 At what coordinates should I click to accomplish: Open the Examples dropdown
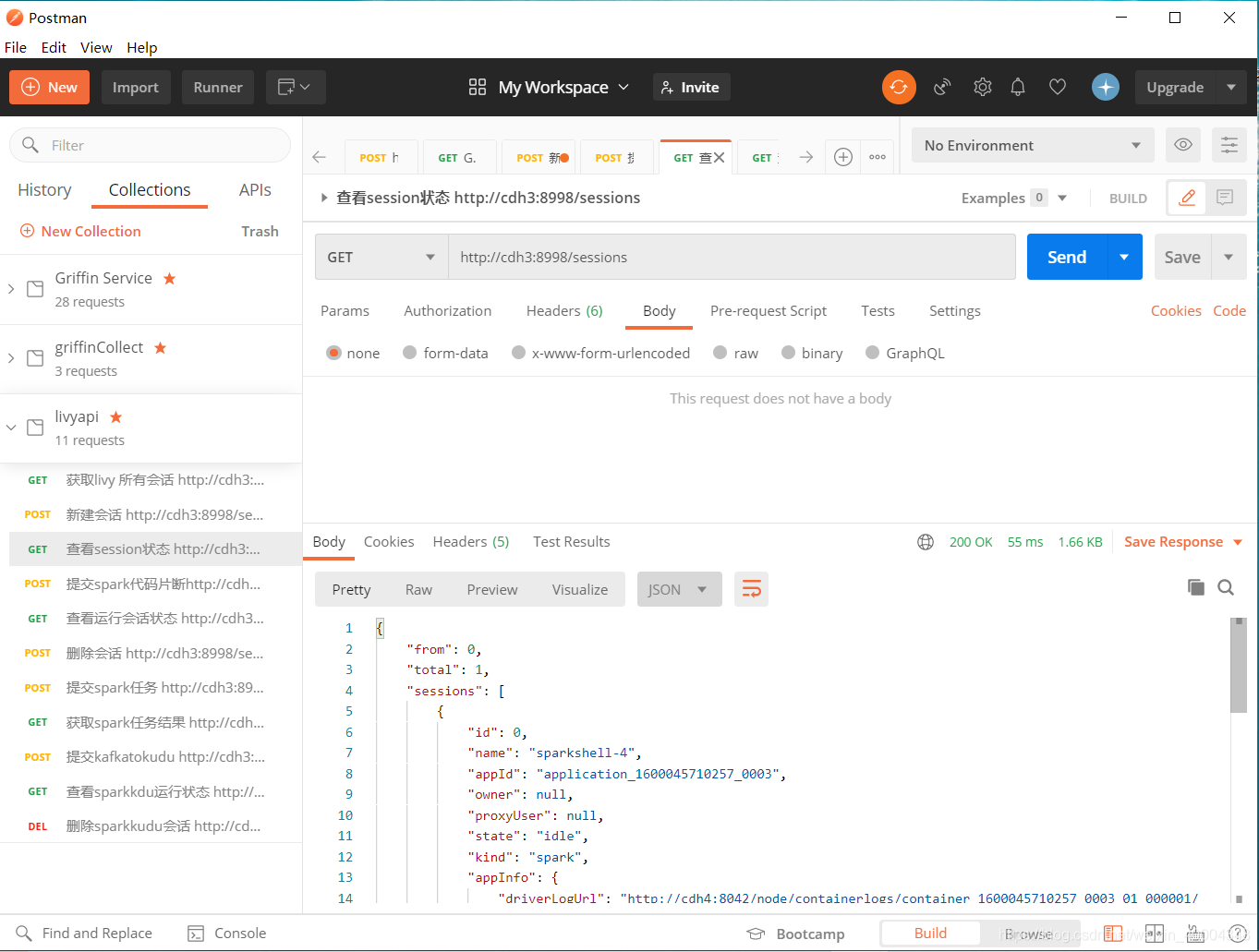pos(1014,198)
